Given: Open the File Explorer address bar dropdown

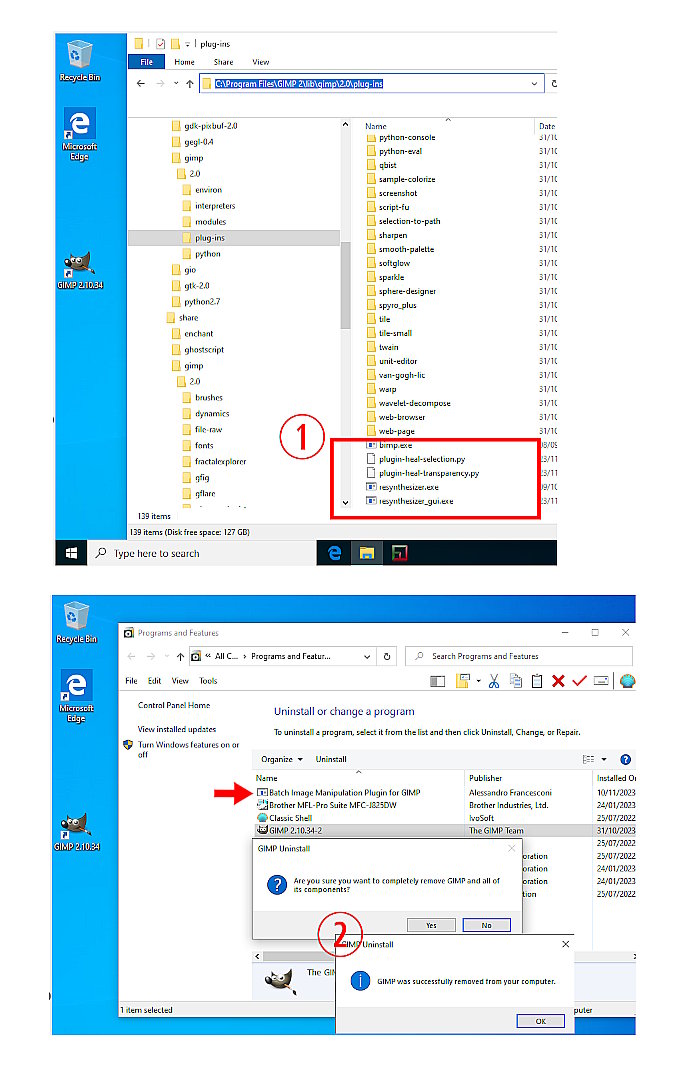Looking at the screenshot, I should (x=534, y=84).
